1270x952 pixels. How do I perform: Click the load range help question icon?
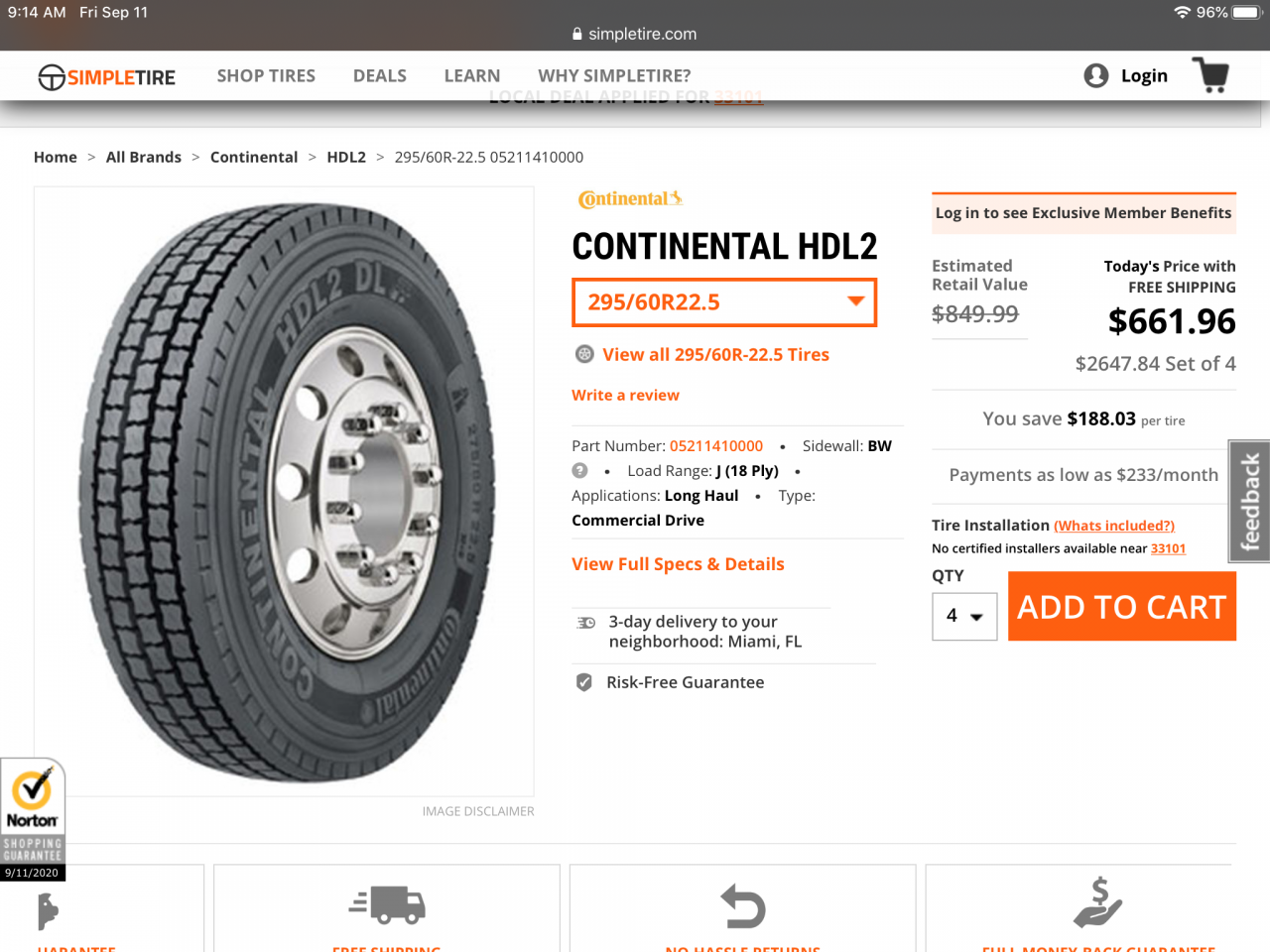coord(580,470)
